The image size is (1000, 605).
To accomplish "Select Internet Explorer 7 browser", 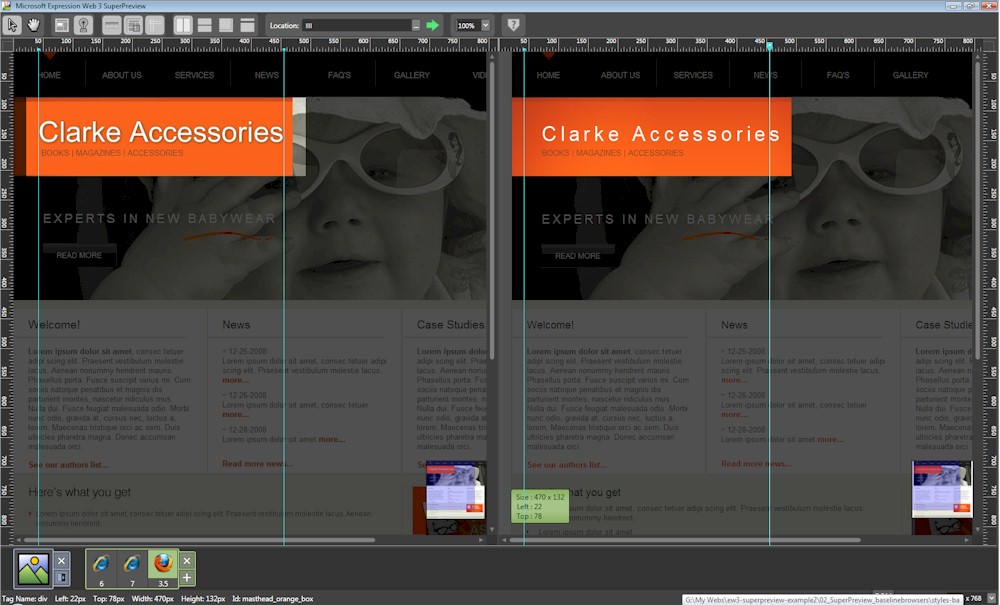I will [x=132, y=569].
